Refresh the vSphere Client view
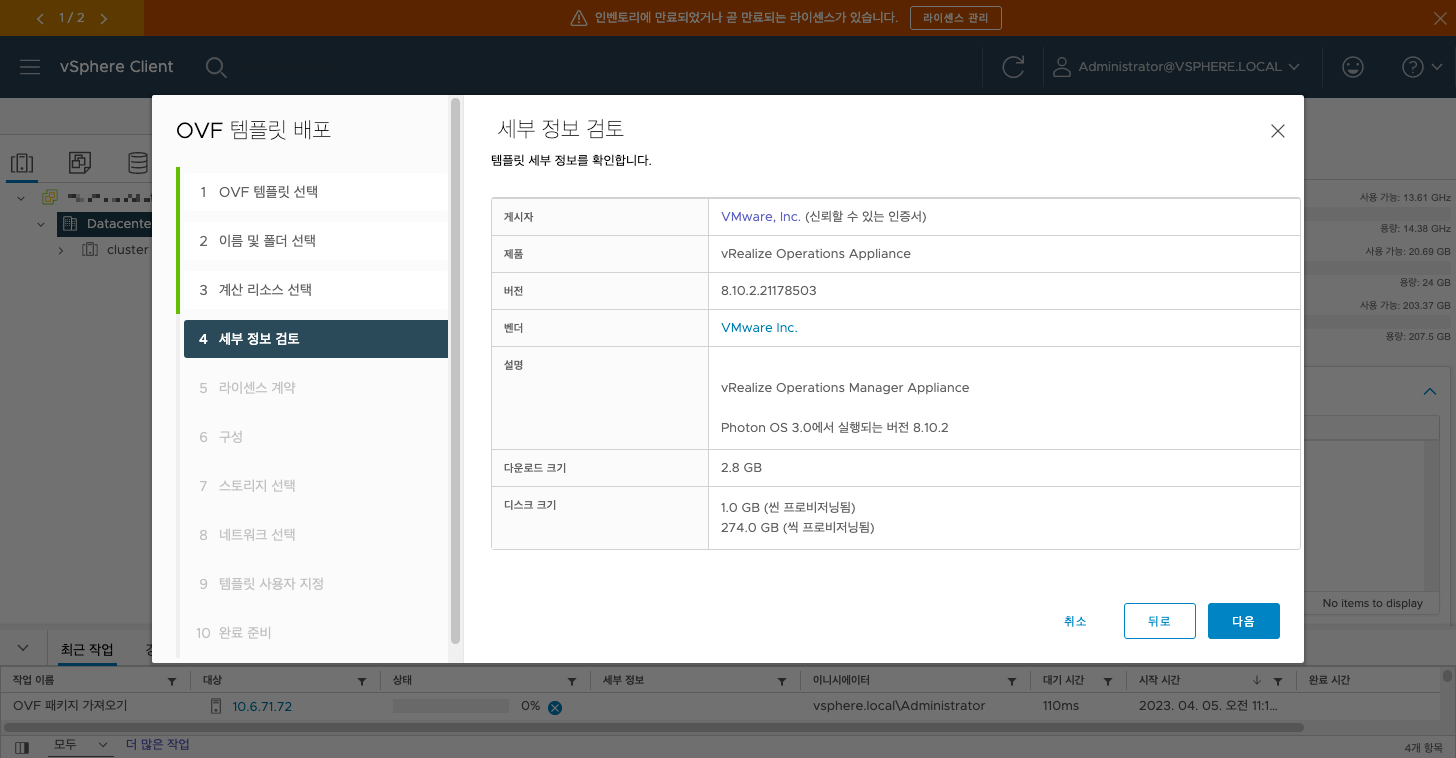This screenshot has width=1456, height=758. (x=1013, y=67)
